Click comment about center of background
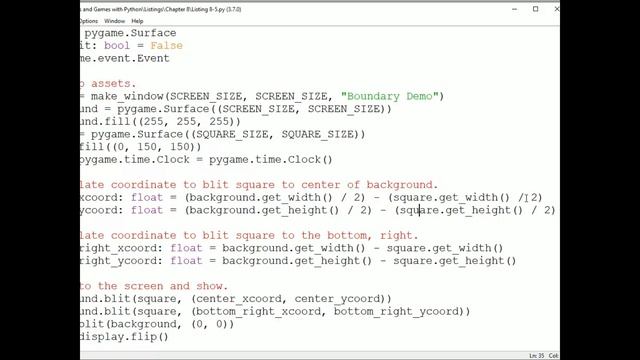640x360 pixels. pos(259,185)
